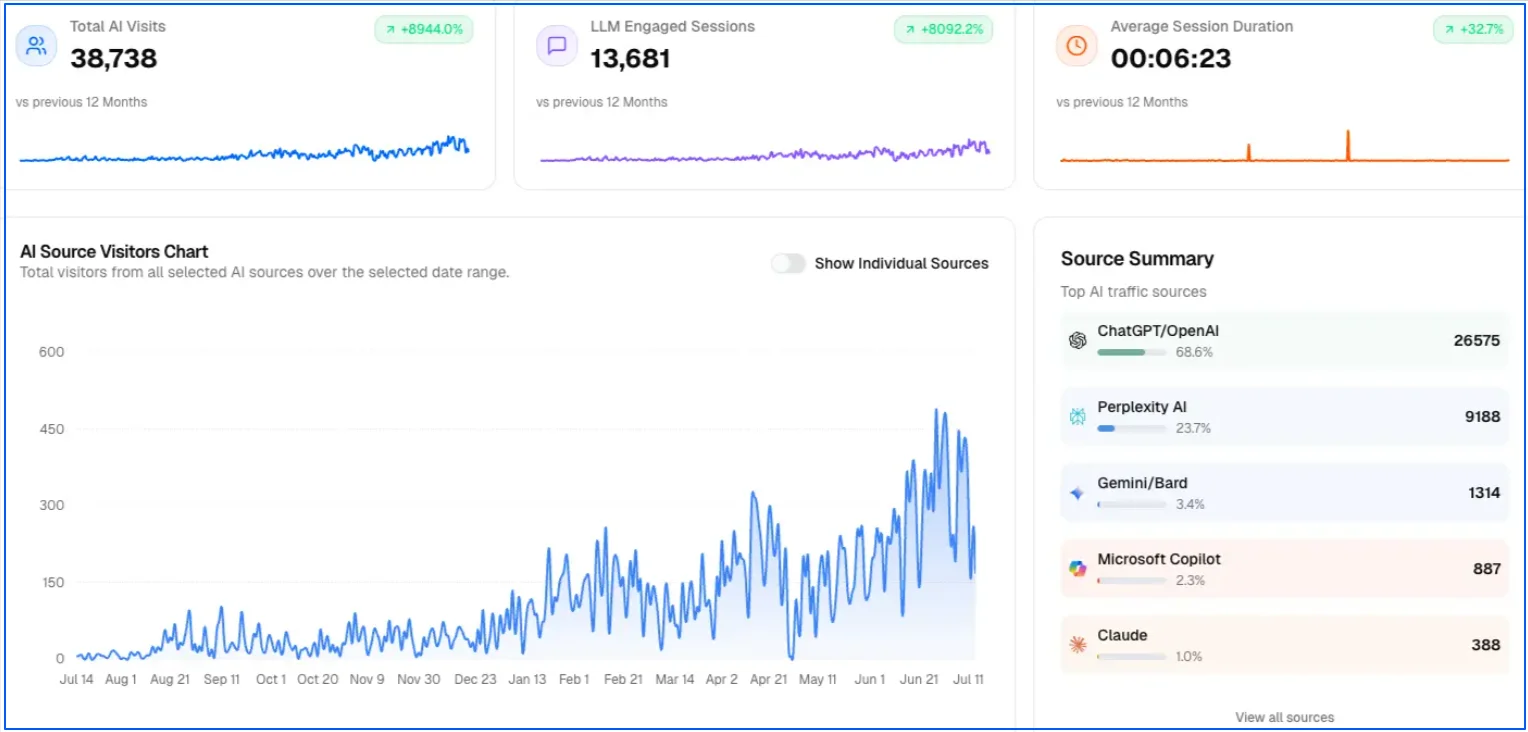Open the View all sources link
Screen dimensions: 1528x732
click(1284, 717)
